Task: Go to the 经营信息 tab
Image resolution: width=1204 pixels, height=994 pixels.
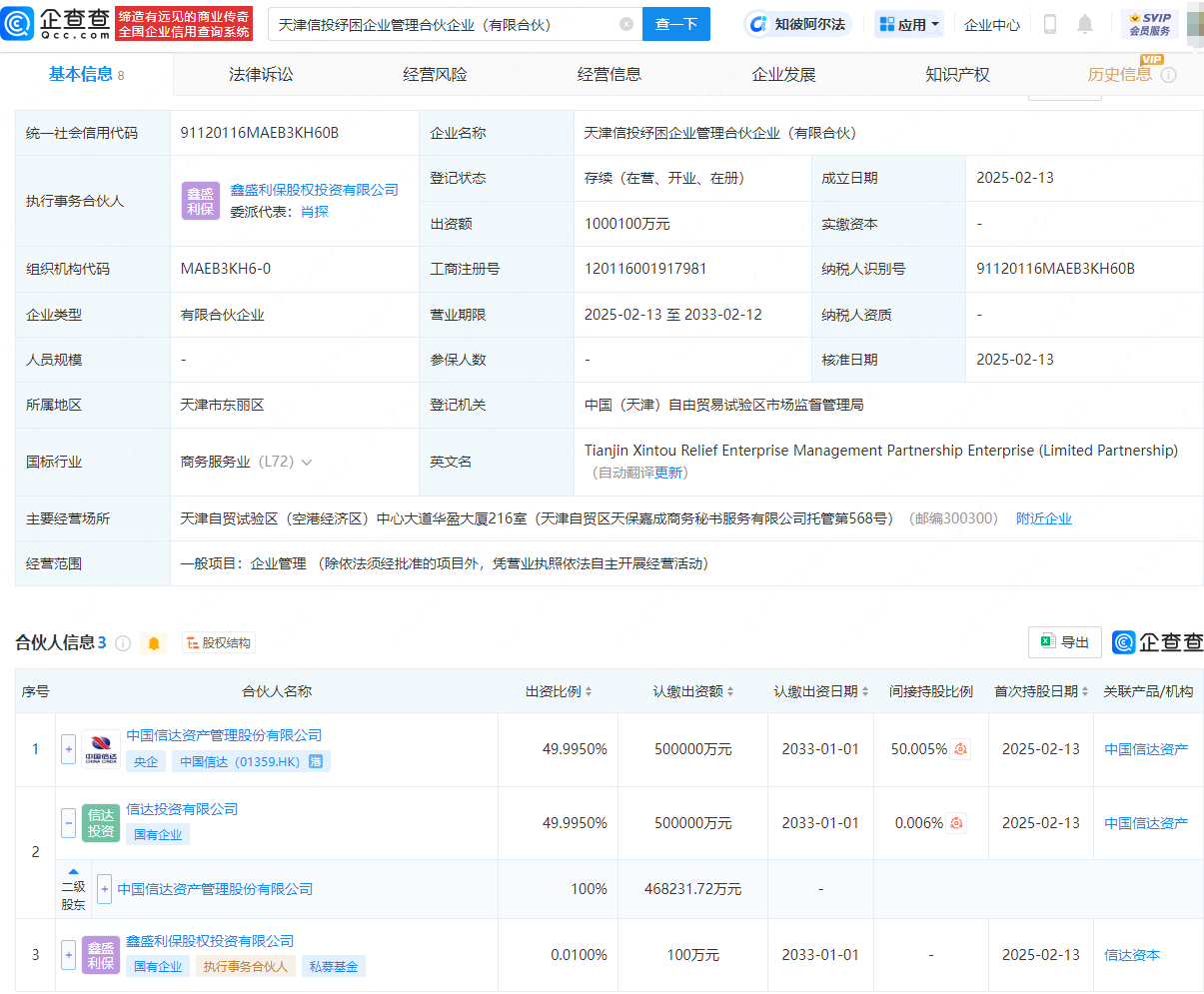Action: (x=609, y=75)
